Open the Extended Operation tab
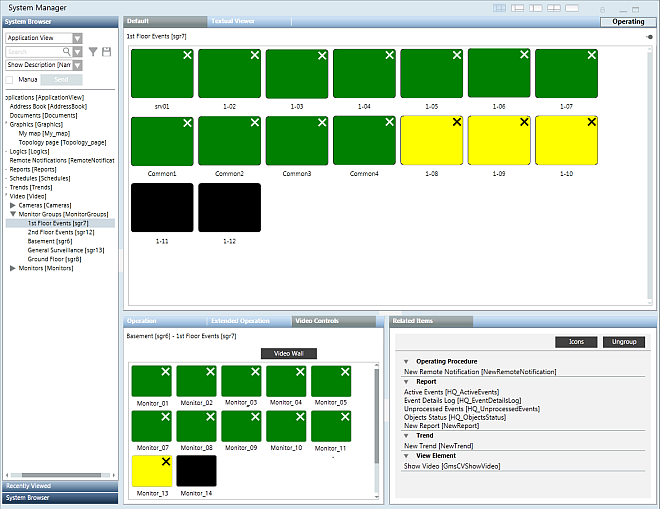Viewport: 660px width, 509px height. (x=240, y=321)
